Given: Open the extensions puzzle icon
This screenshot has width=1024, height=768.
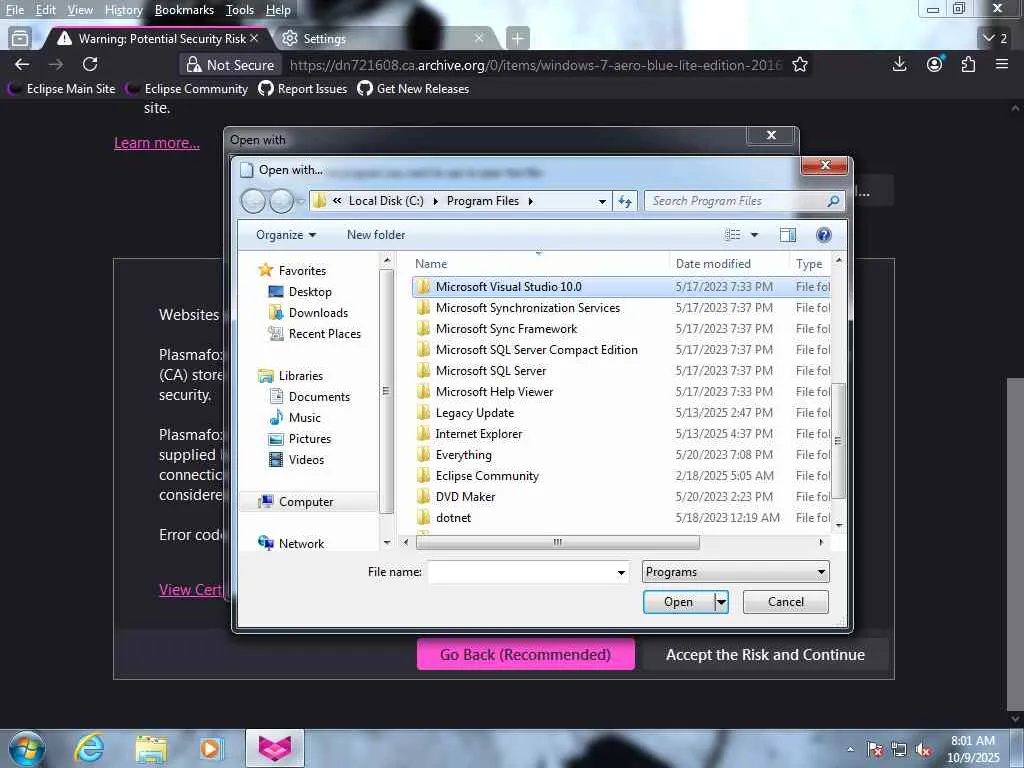Looking at the screenshot, I should [968, 64].
